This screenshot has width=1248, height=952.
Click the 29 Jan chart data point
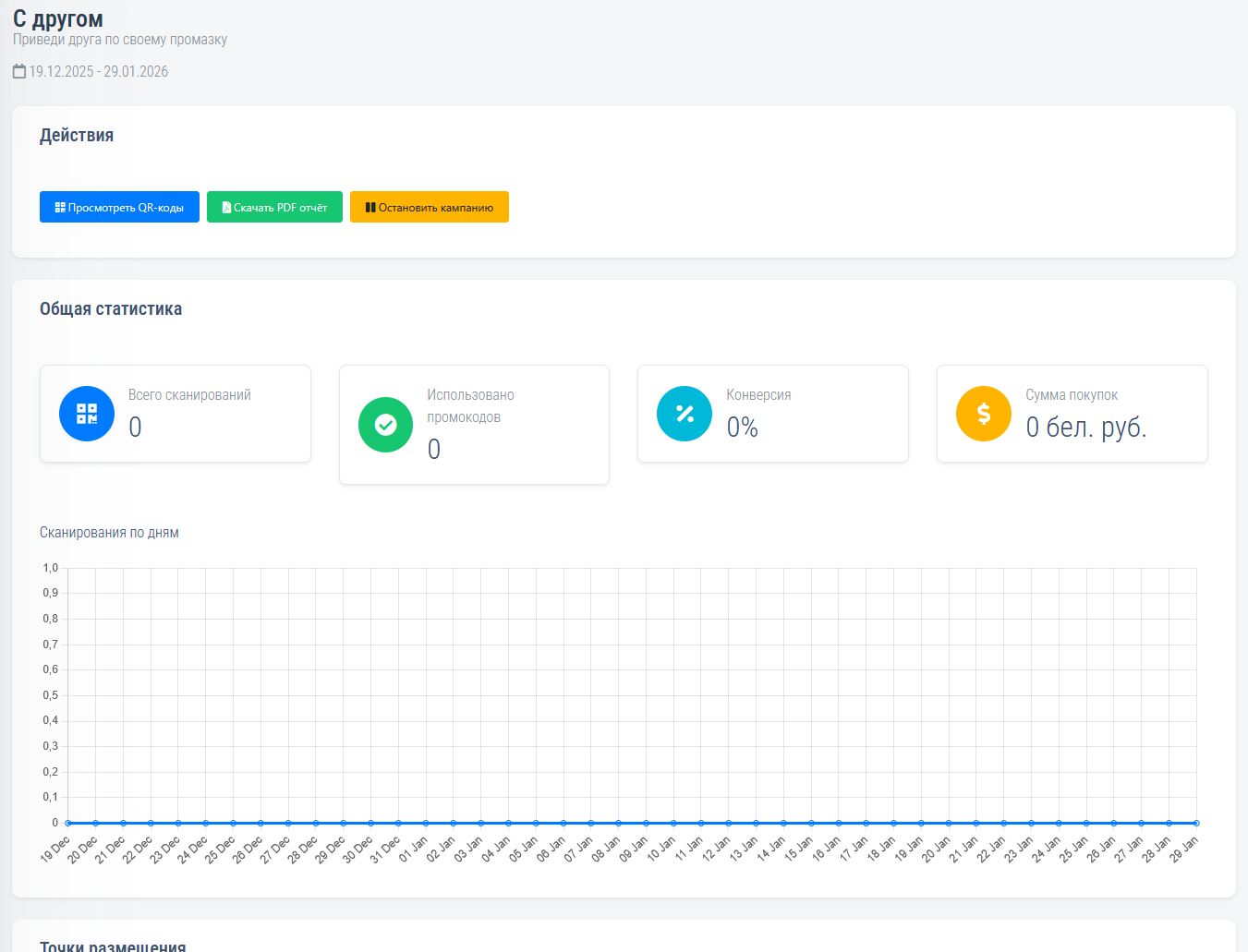[x=1196, y=823]
